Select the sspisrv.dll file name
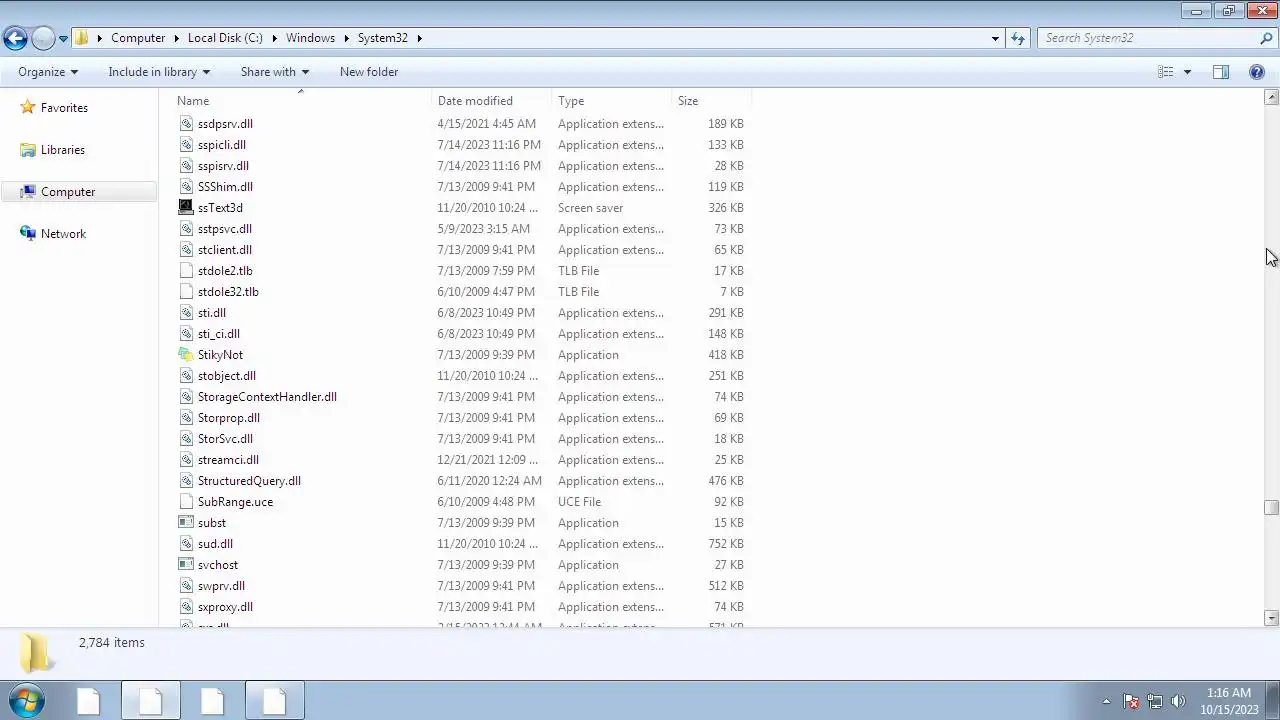Screen dimensions: 1280x720 223,166
